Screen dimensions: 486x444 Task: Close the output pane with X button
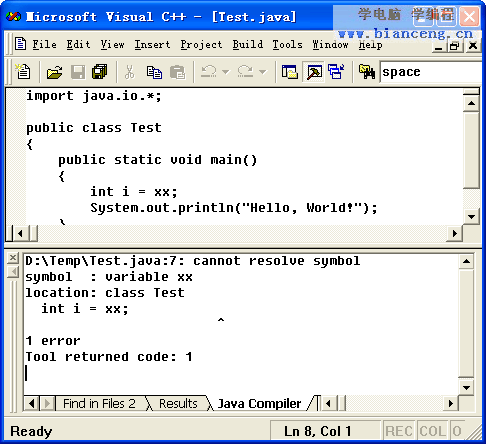pos(13,257)
